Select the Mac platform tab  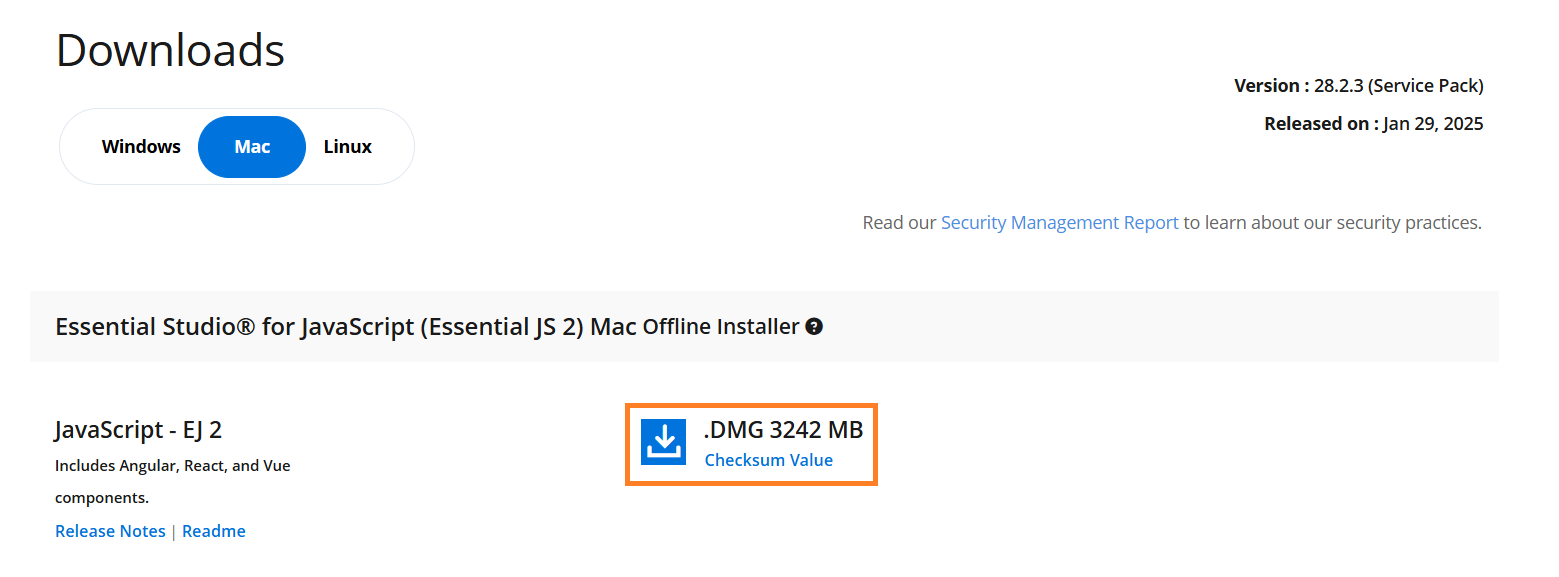(252, 147)
